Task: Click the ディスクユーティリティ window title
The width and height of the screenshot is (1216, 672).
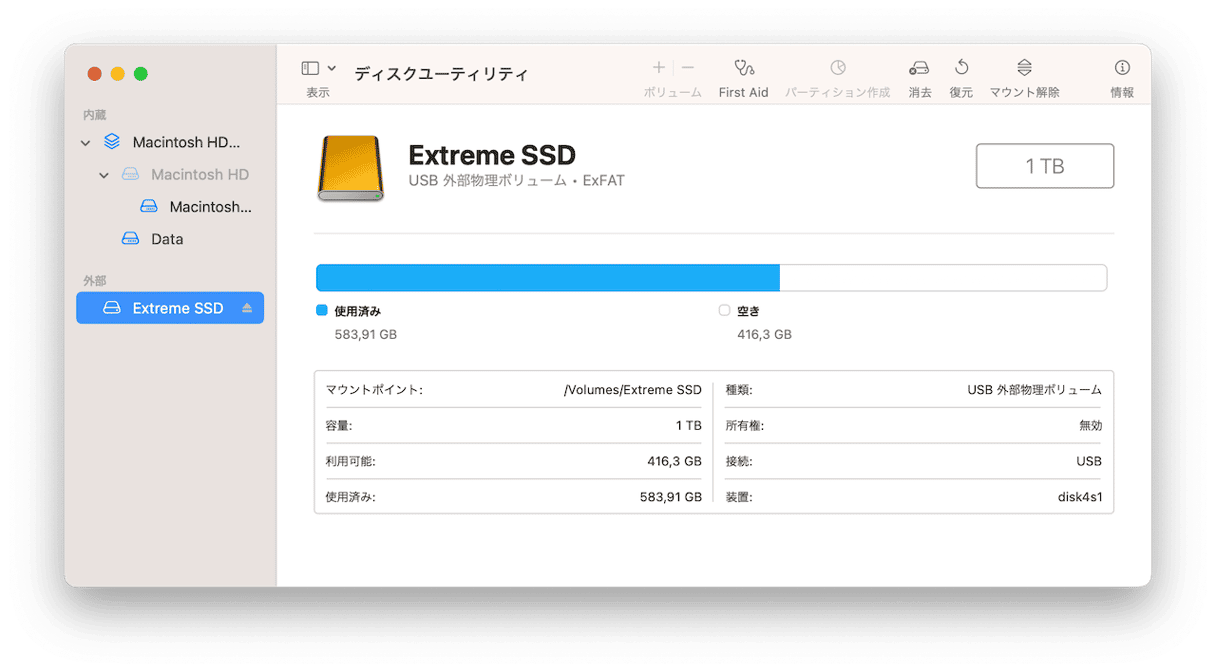Action: 441,74
